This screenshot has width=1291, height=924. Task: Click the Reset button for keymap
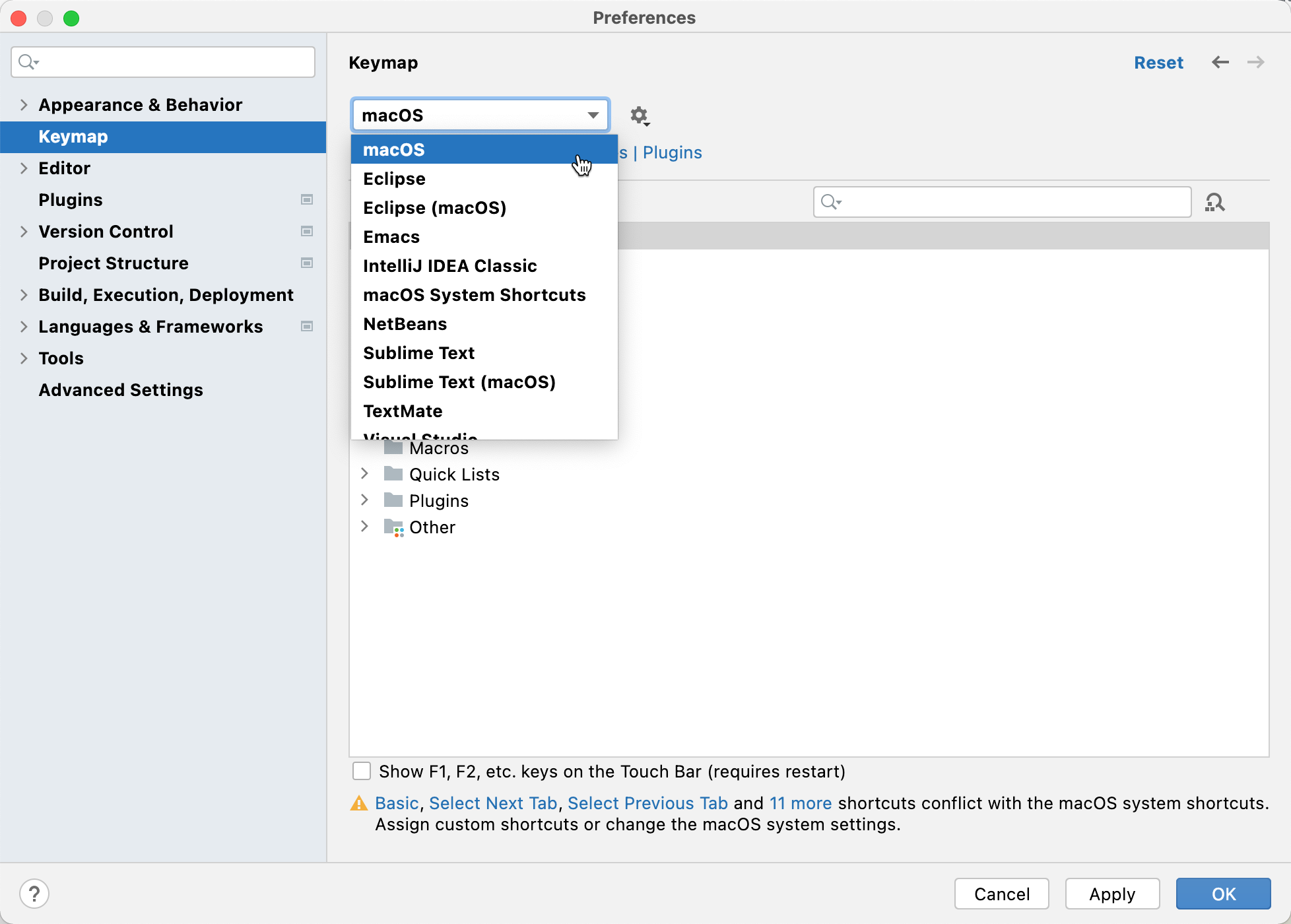click(x=1158, y=63)
